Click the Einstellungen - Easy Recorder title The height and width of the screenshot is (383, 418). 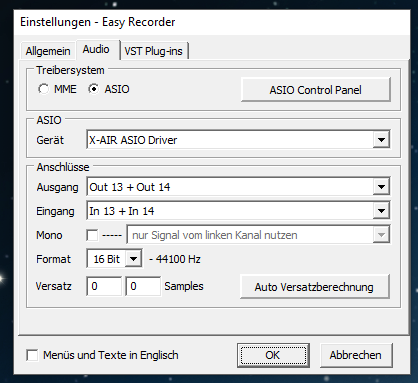(x=98, y=22)
